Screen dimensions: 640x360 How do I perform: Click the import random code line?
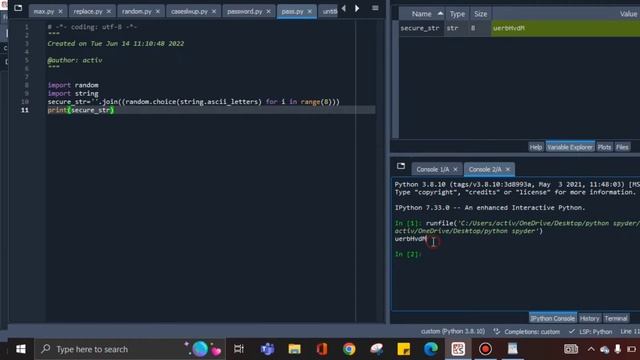(73, 85)
